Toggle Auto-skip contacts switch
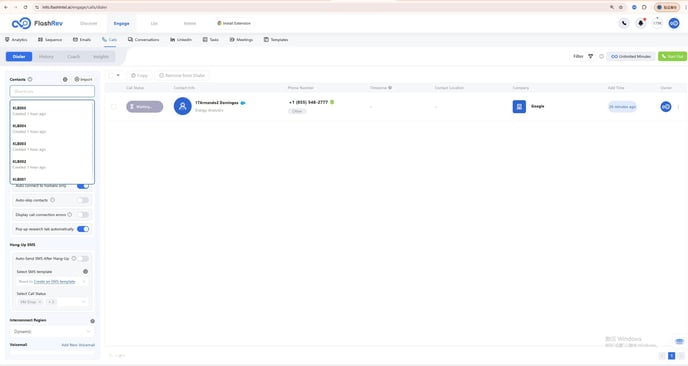688x366 pixels. [x=83, y=200]
